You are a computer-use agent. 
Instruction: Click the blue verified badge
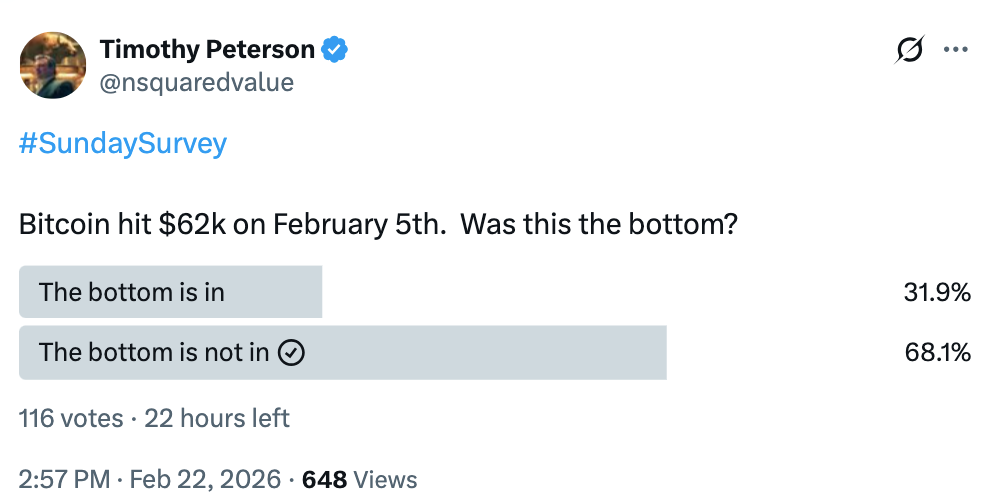333,49
